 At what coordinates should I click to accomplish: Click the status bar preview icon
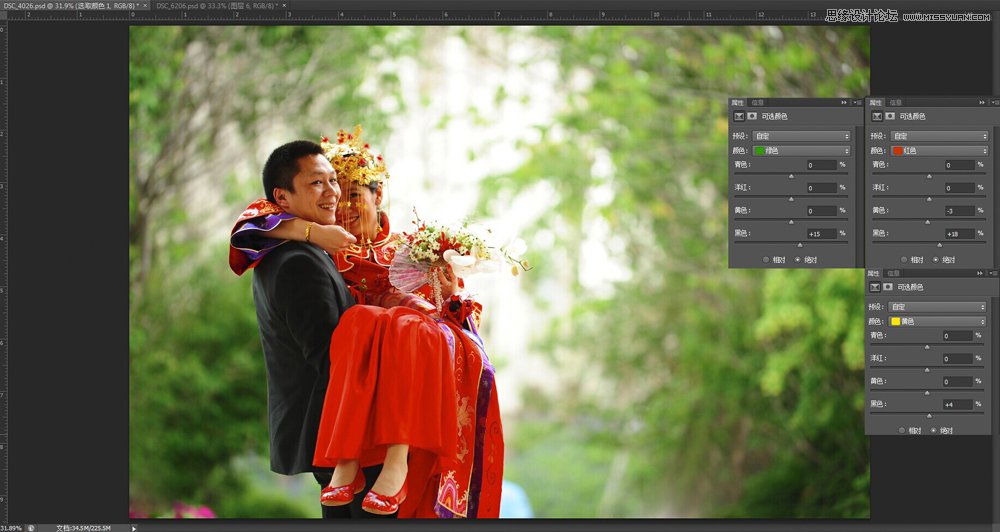click(31, 528)
